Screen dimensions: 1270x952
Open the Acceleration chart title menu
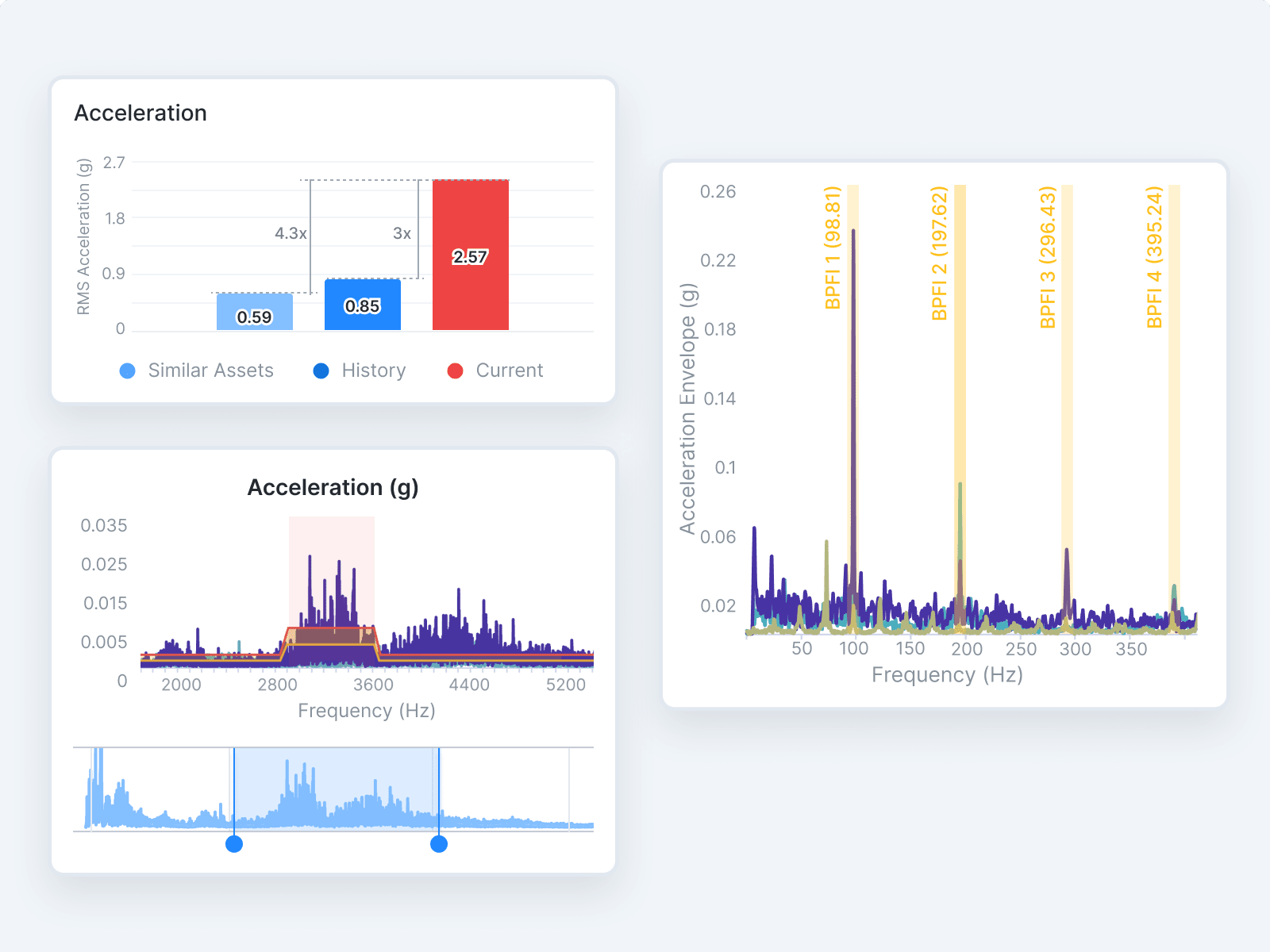(140, 113)
